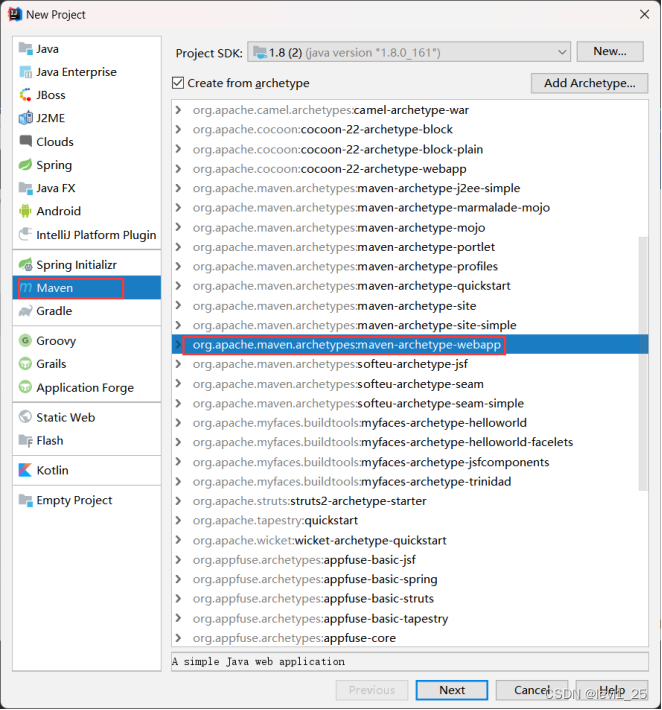Viewport: 662px width, 710px height.
Task: Select Spring Initializr label
Action: click(x=77, y=265)
